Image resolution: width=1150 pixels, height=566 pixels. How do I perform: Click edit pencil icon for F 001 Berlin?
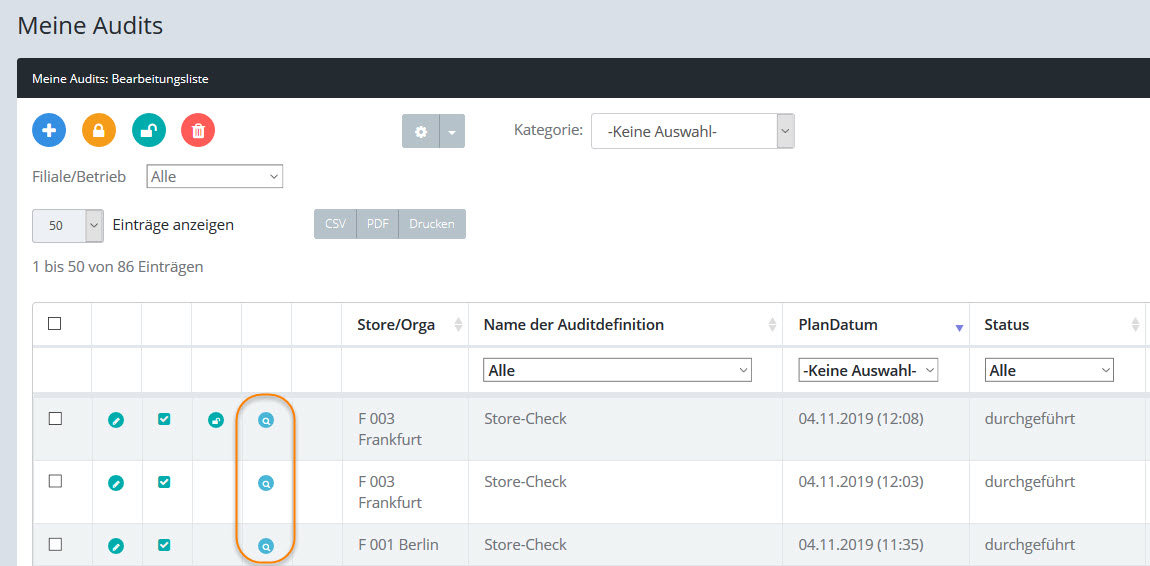click(116, 546)
